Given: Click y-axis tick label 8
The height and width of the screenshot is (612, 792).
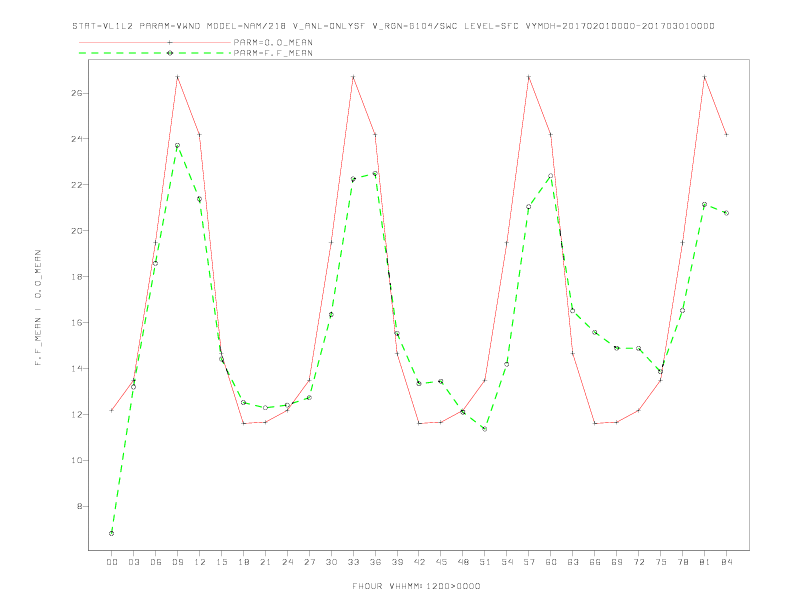Looking at the screenshot, I should point(79,506).
